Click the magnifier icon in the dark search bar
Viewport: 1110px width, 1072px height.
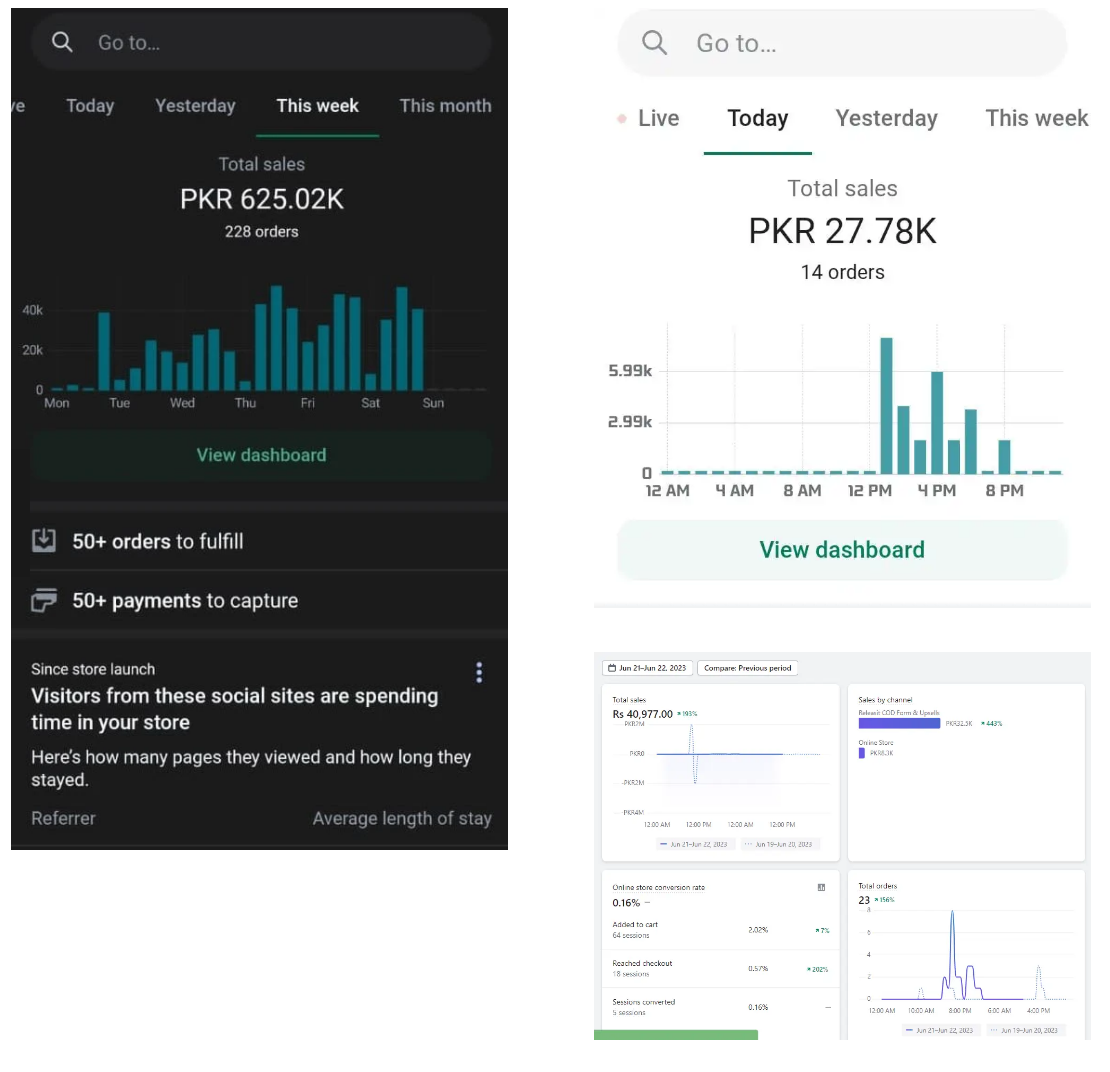tap(62, 42)
